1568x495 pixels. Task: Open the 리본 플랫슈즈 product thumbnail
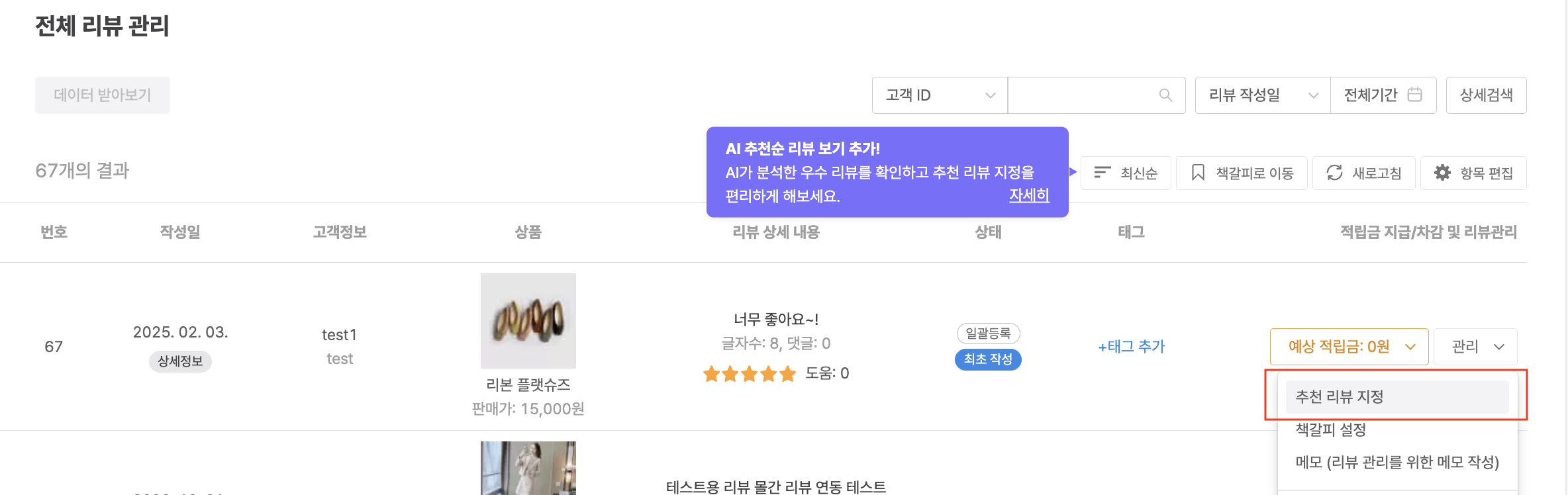(528, 321)
